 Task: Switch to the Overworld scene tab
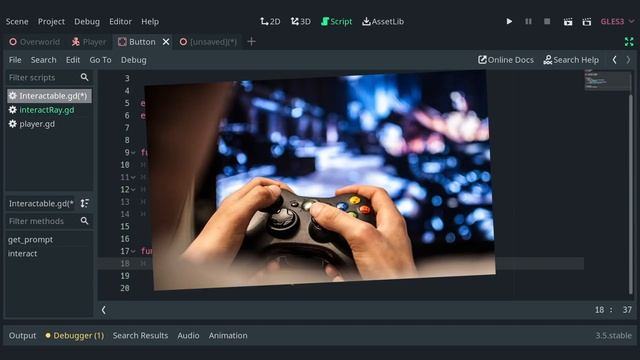pos(35,42)
